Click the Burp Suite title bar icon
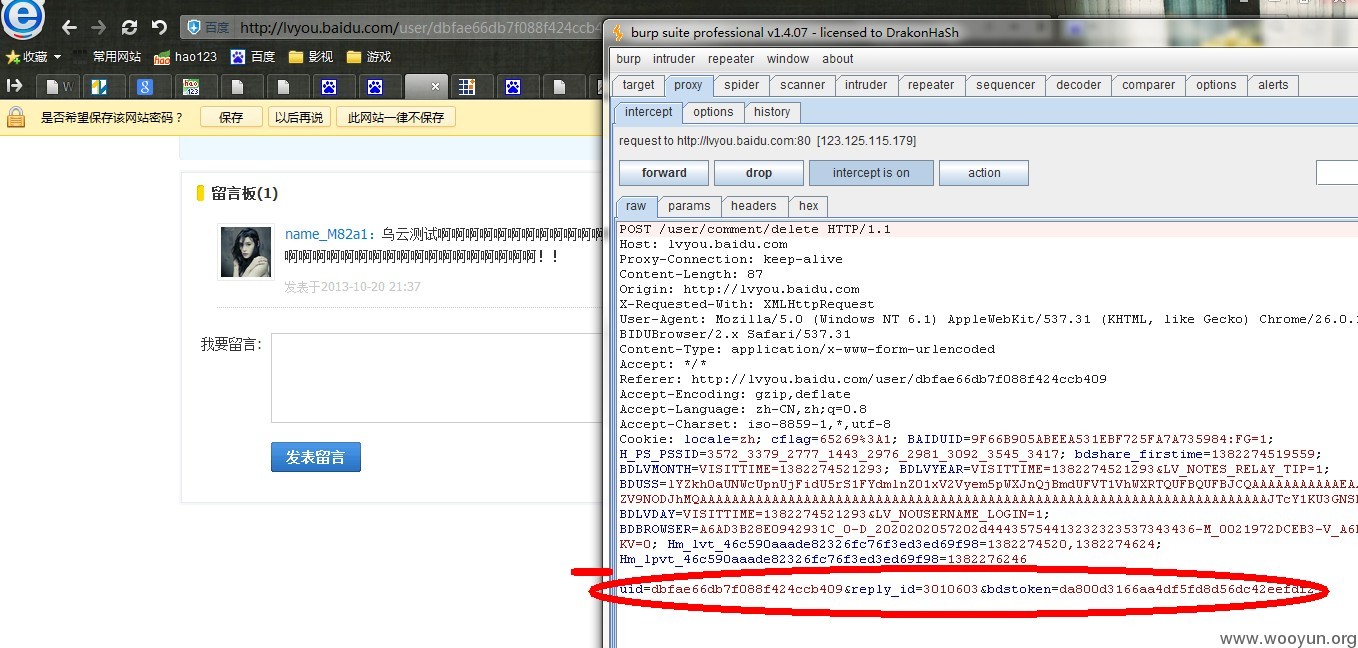Screen dimensions: 1358x648 [619, 32]
